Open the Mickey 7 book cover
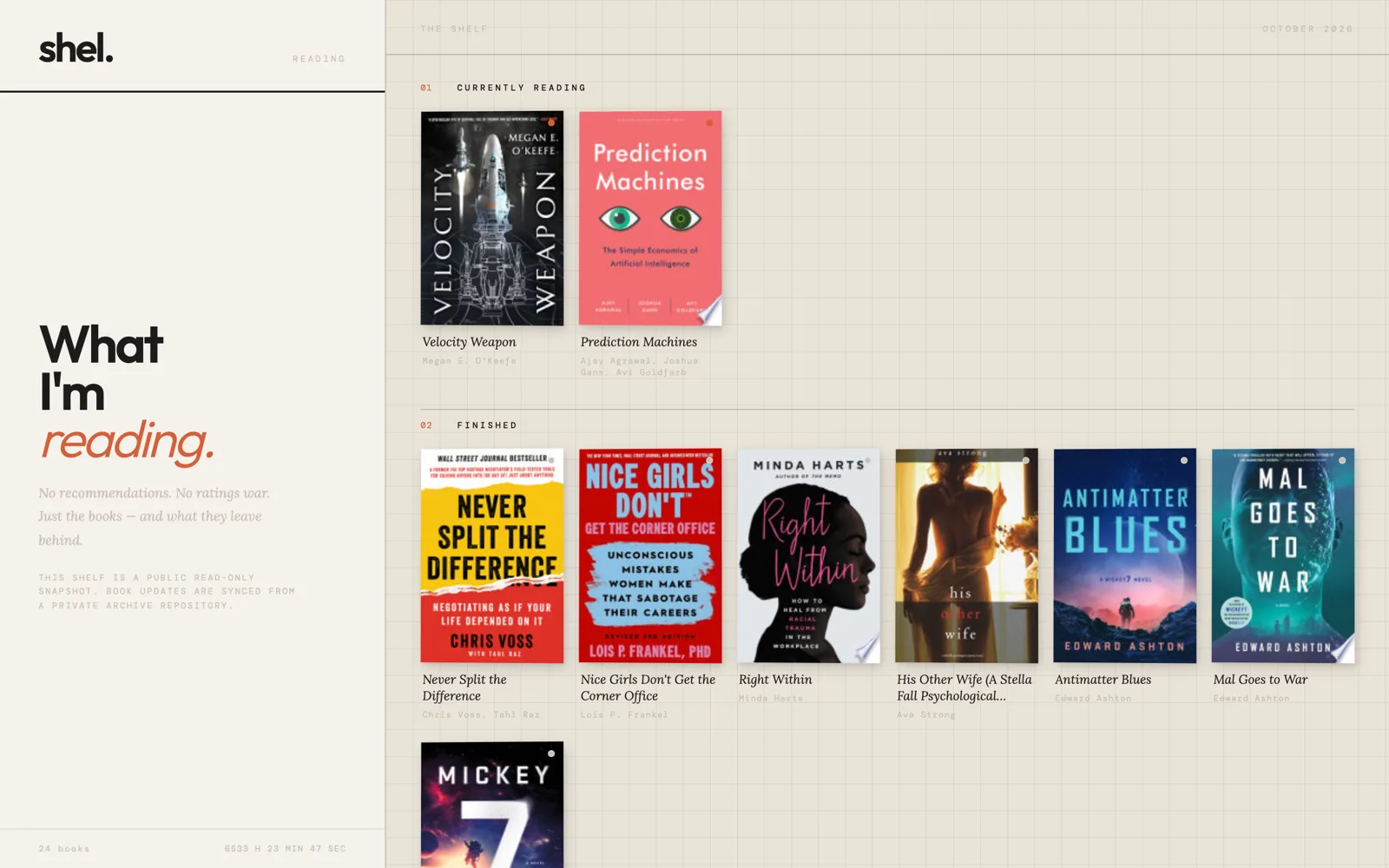Image resolution: width=1389 pixels, height=868 pixels. [x=492, y=805]
